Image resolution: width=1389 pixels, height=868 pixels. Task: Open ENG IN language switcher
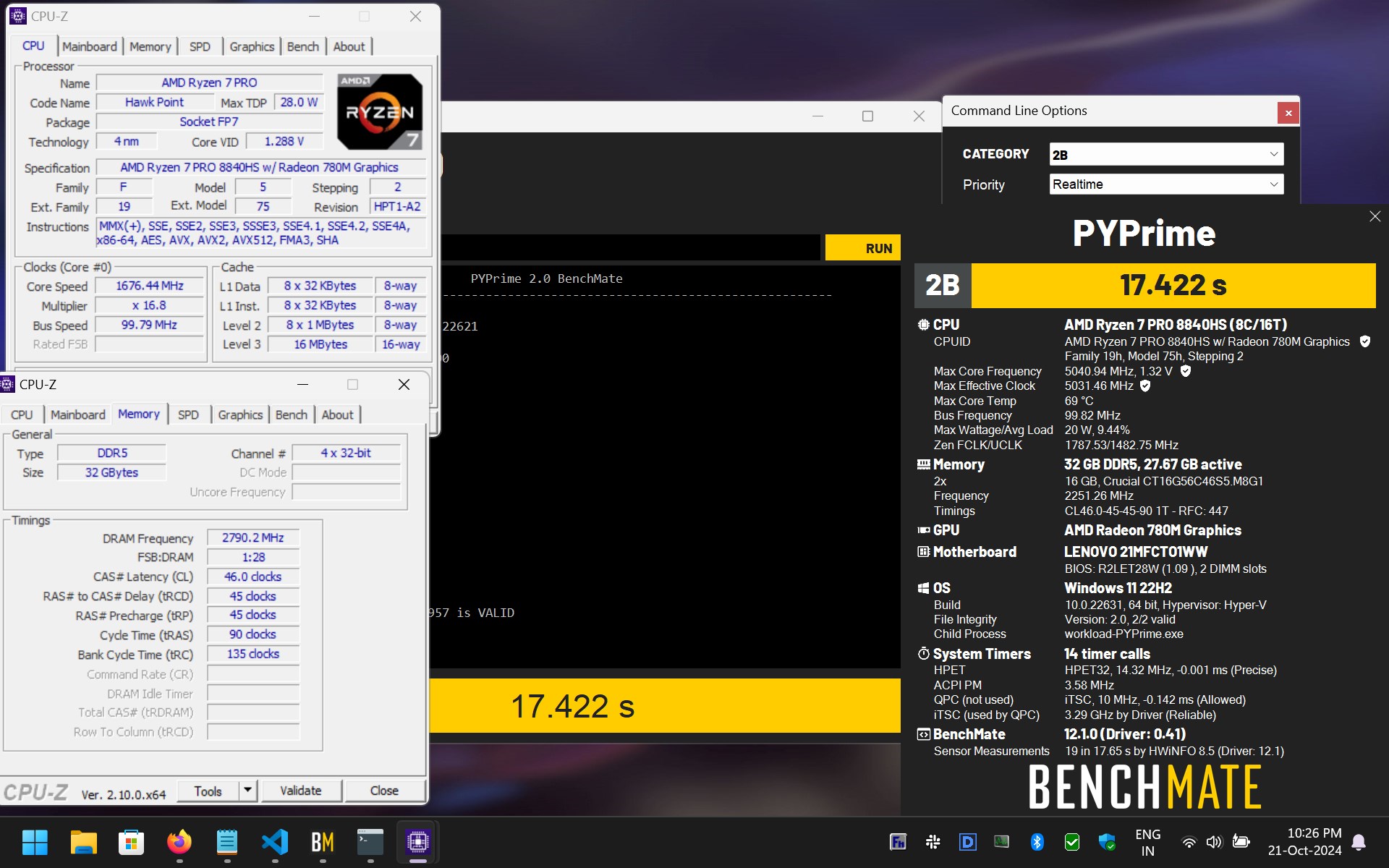(x=1148, y=842)
